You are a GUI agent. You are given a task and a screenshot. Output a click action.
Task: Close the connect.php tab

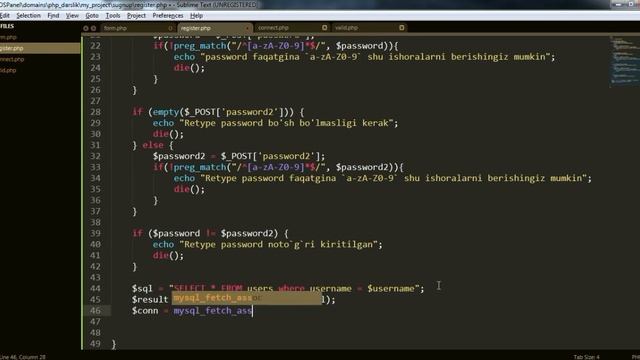click(324, 28)
